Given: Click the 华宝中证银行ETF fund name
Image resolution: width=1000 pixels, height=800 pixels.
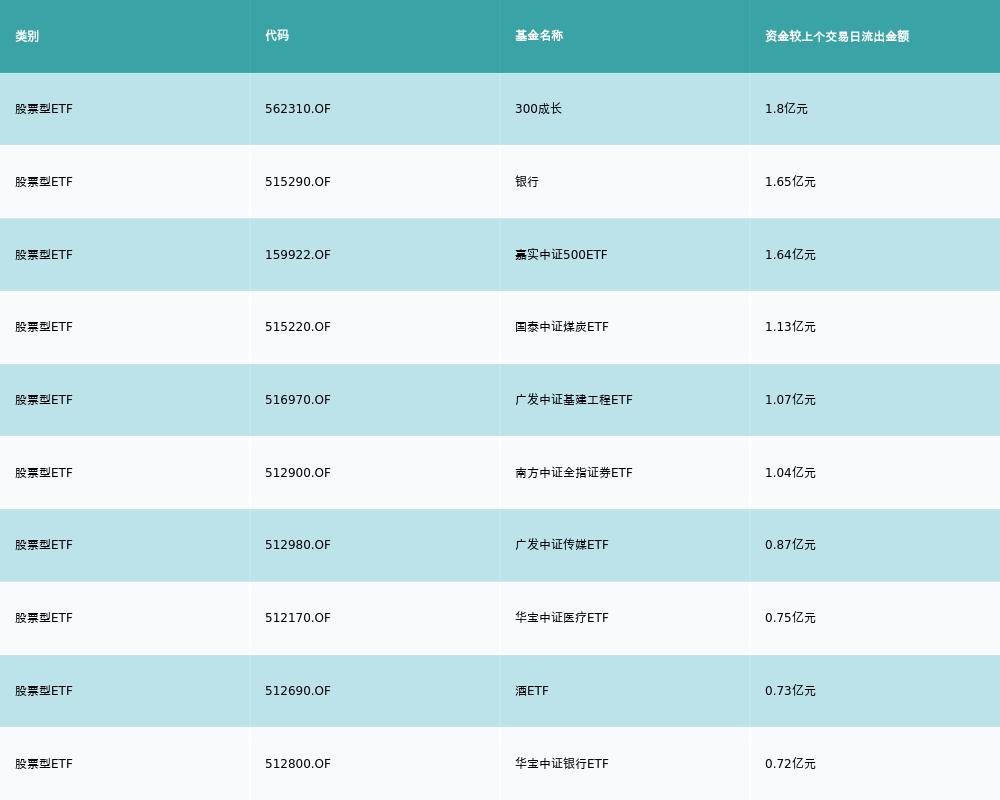Looking at the screenshot, I should click(561, 764).
